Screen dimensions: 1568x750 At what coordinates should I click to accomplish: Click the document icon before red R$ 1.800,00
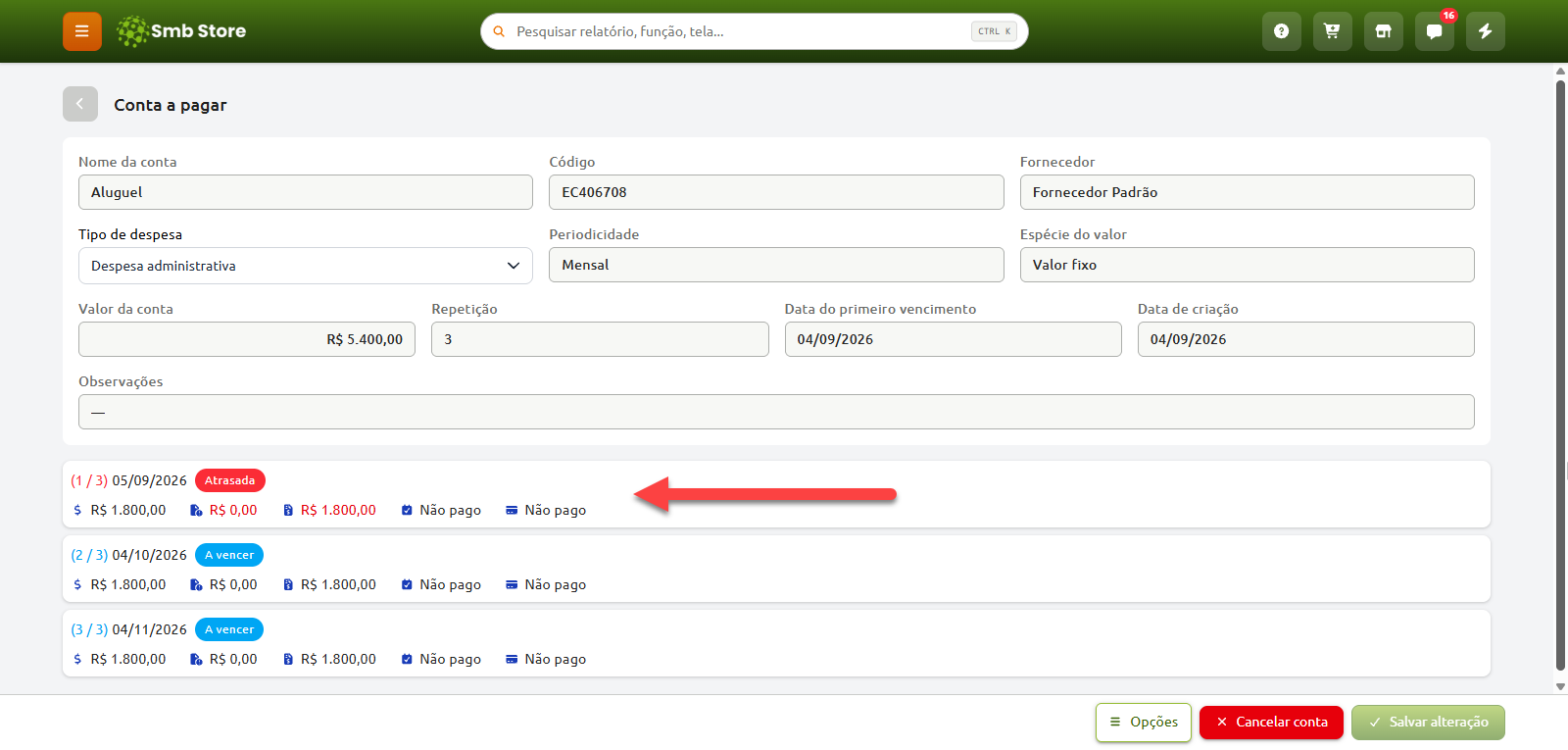pos(288,510)
